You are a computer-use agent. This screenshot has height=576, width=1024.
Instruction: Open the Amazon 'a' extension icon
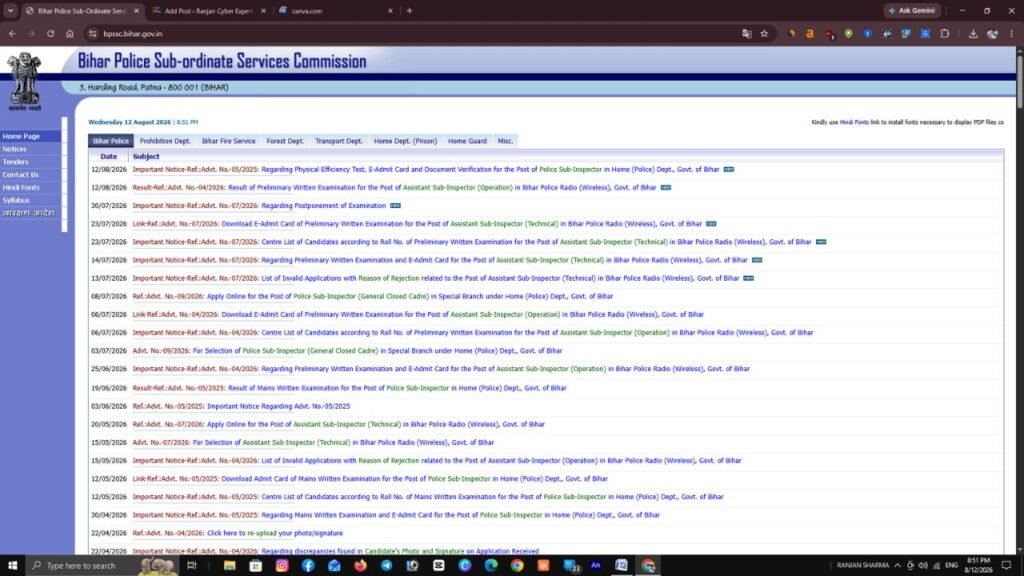810,33
